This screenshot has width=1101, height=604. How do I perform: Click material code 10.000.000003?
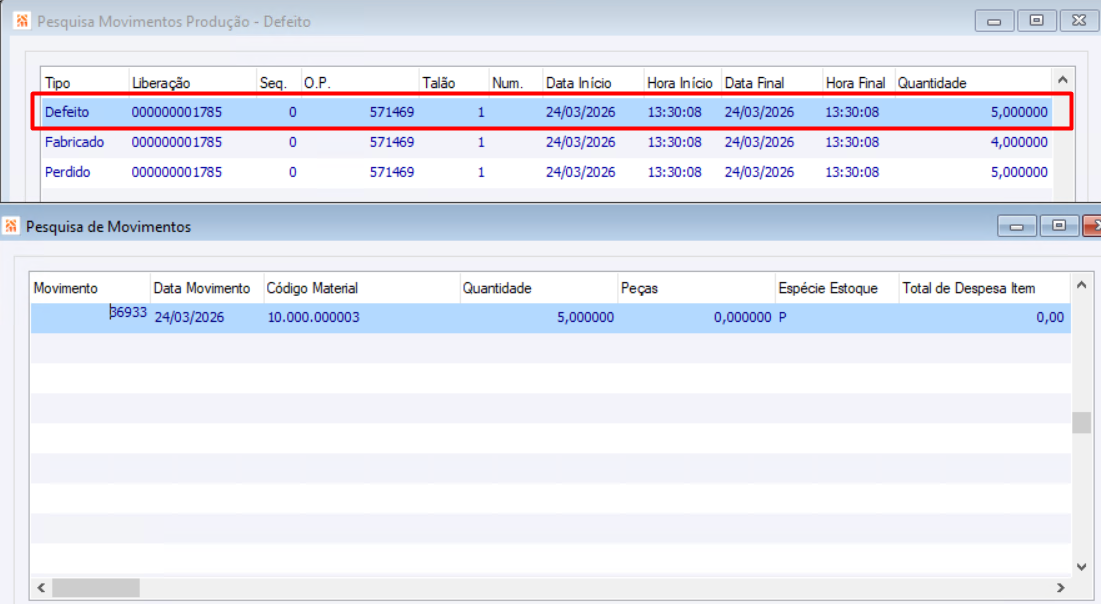coord(313,317)
